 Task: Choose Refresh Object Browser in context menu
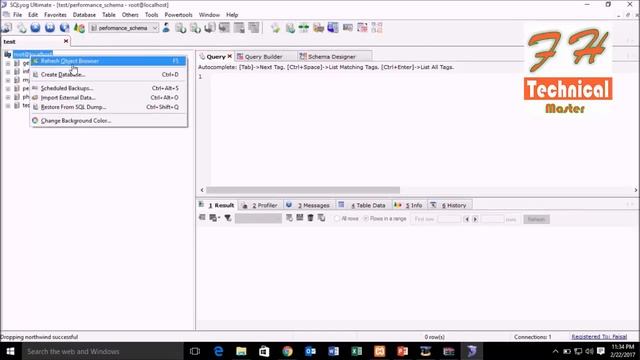click(x=109, y=61)
